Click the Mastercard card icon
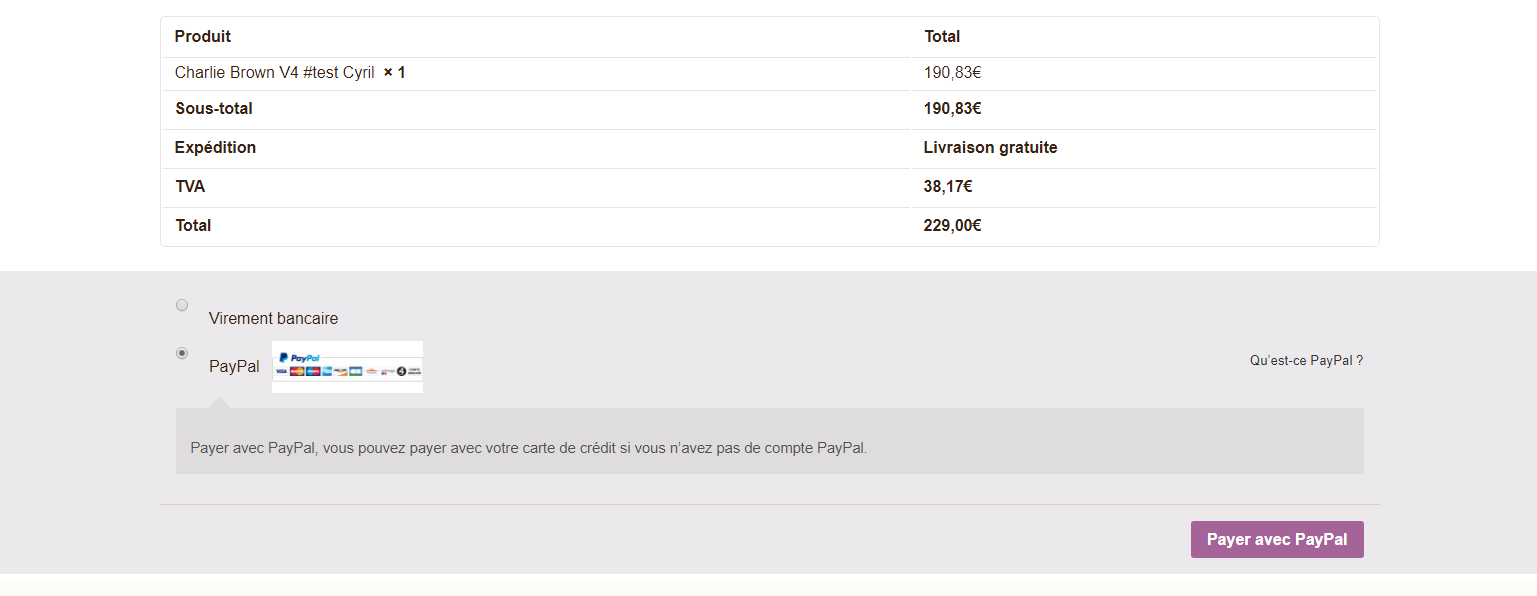Screen dimensions: 1537x596 297,371
